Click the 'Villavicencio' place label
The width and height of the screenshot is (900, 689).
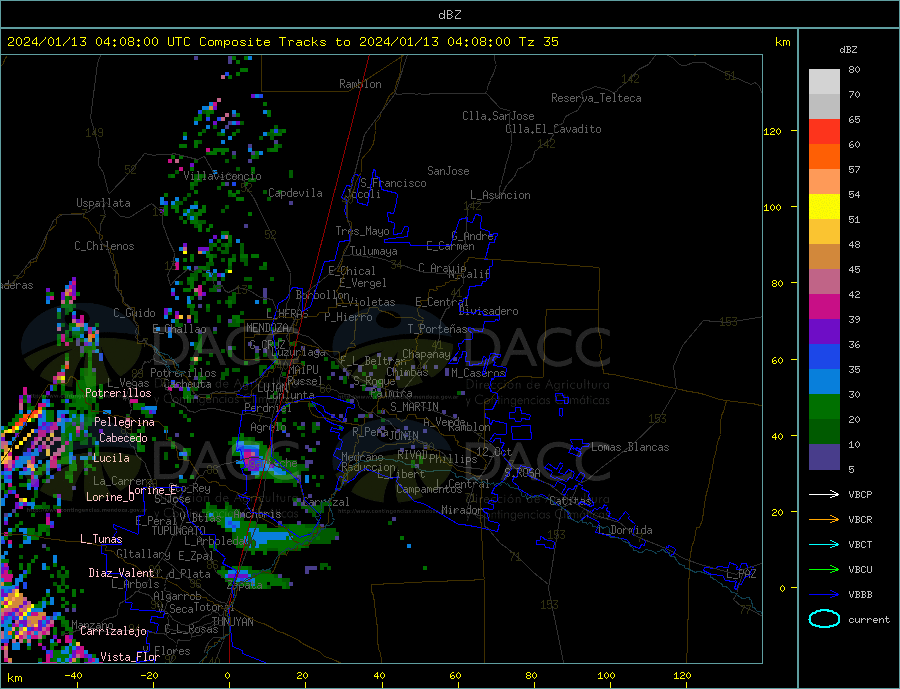(x=222, y=176)
